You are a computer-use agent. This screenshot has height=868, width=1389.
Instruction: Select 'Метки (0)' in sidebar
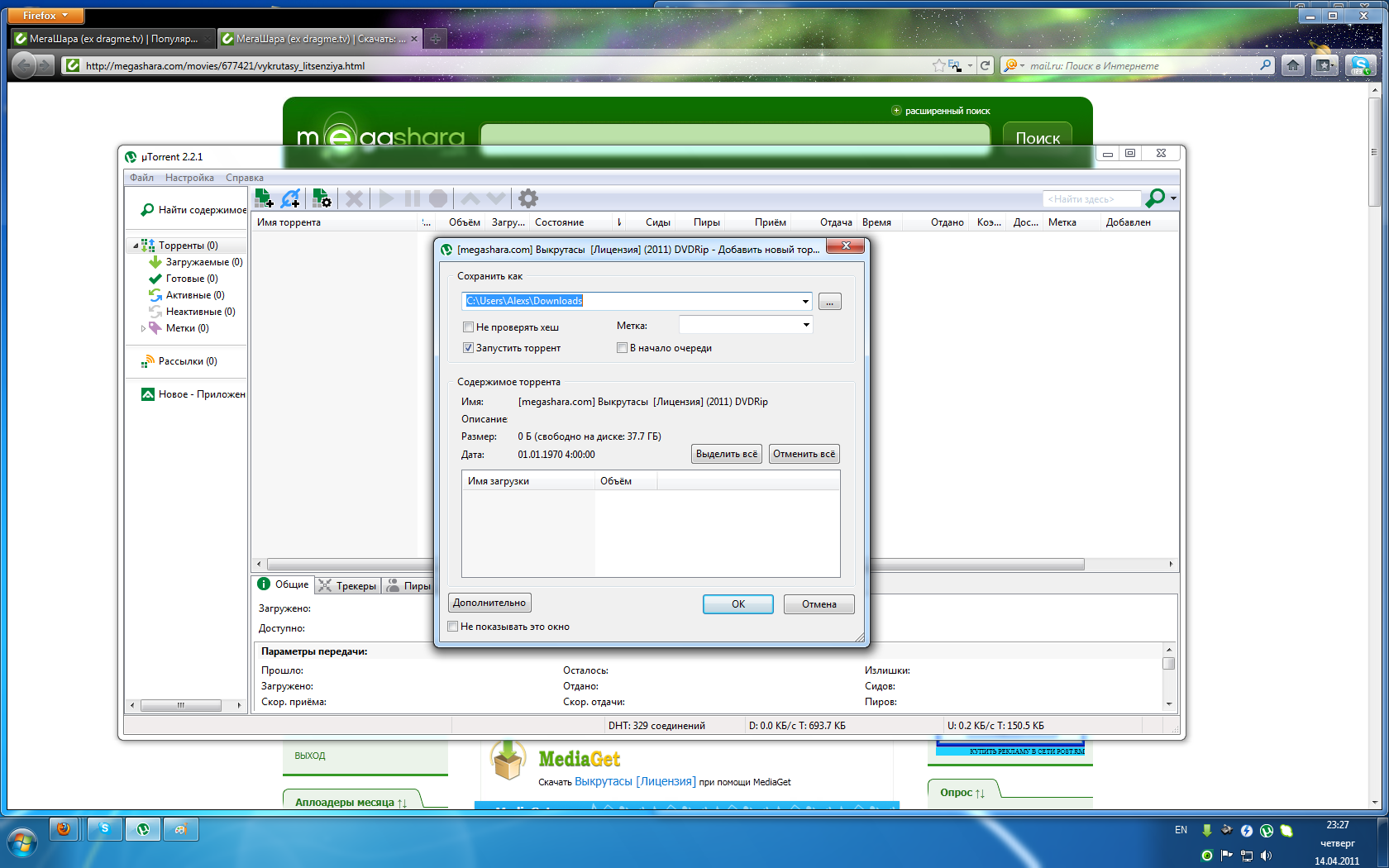(180, 328)
